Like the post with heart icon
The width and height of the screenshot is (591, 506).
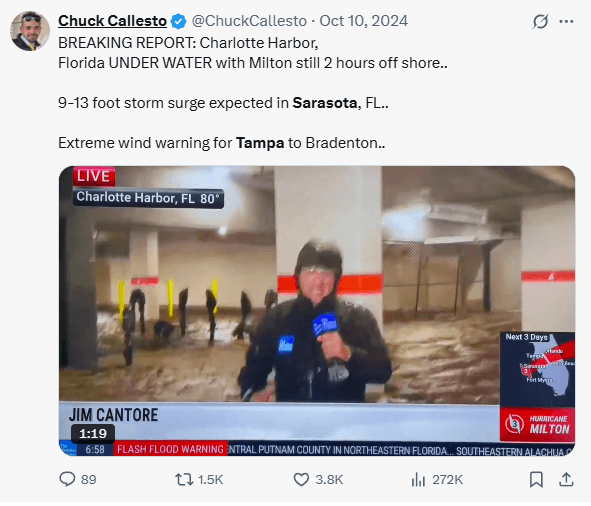coord(301,480)
